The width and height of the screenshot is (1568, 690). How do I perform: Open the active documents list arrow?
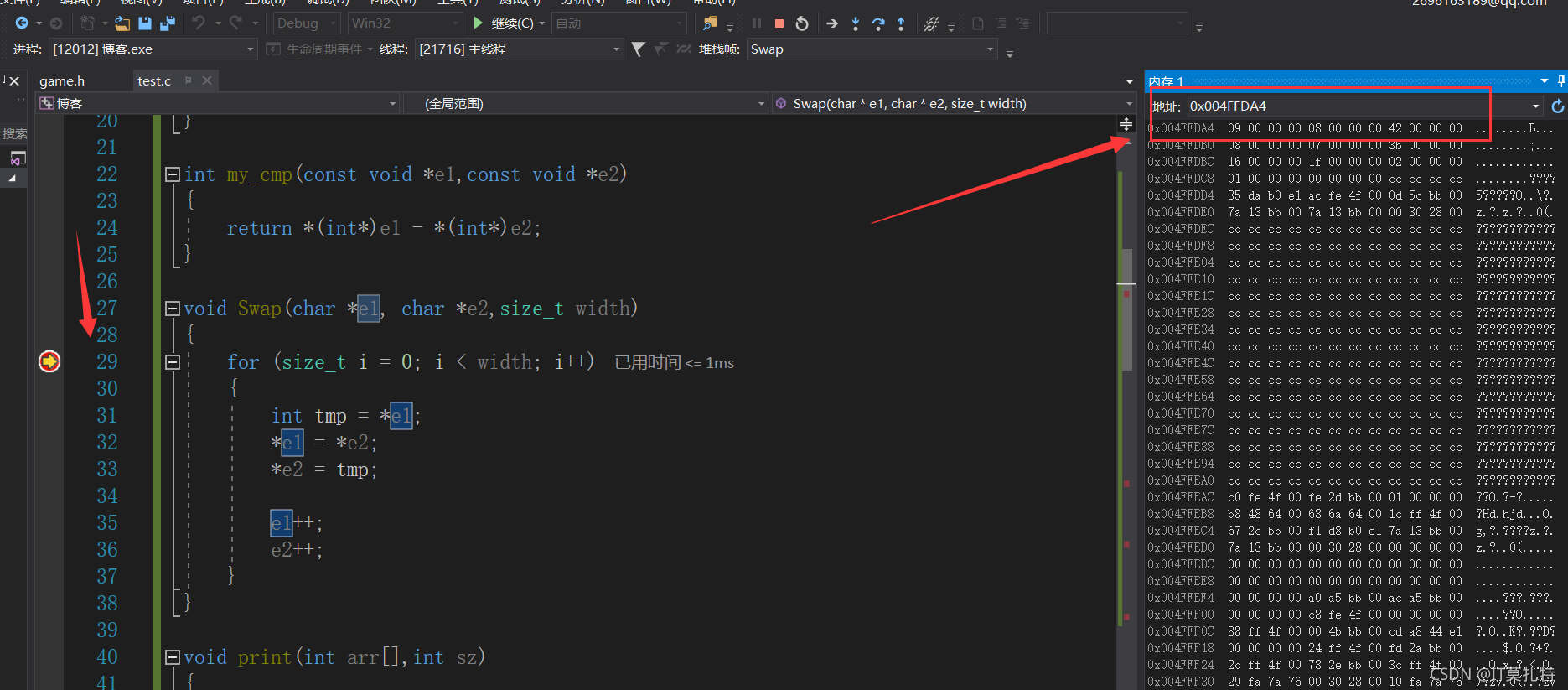1129,81
